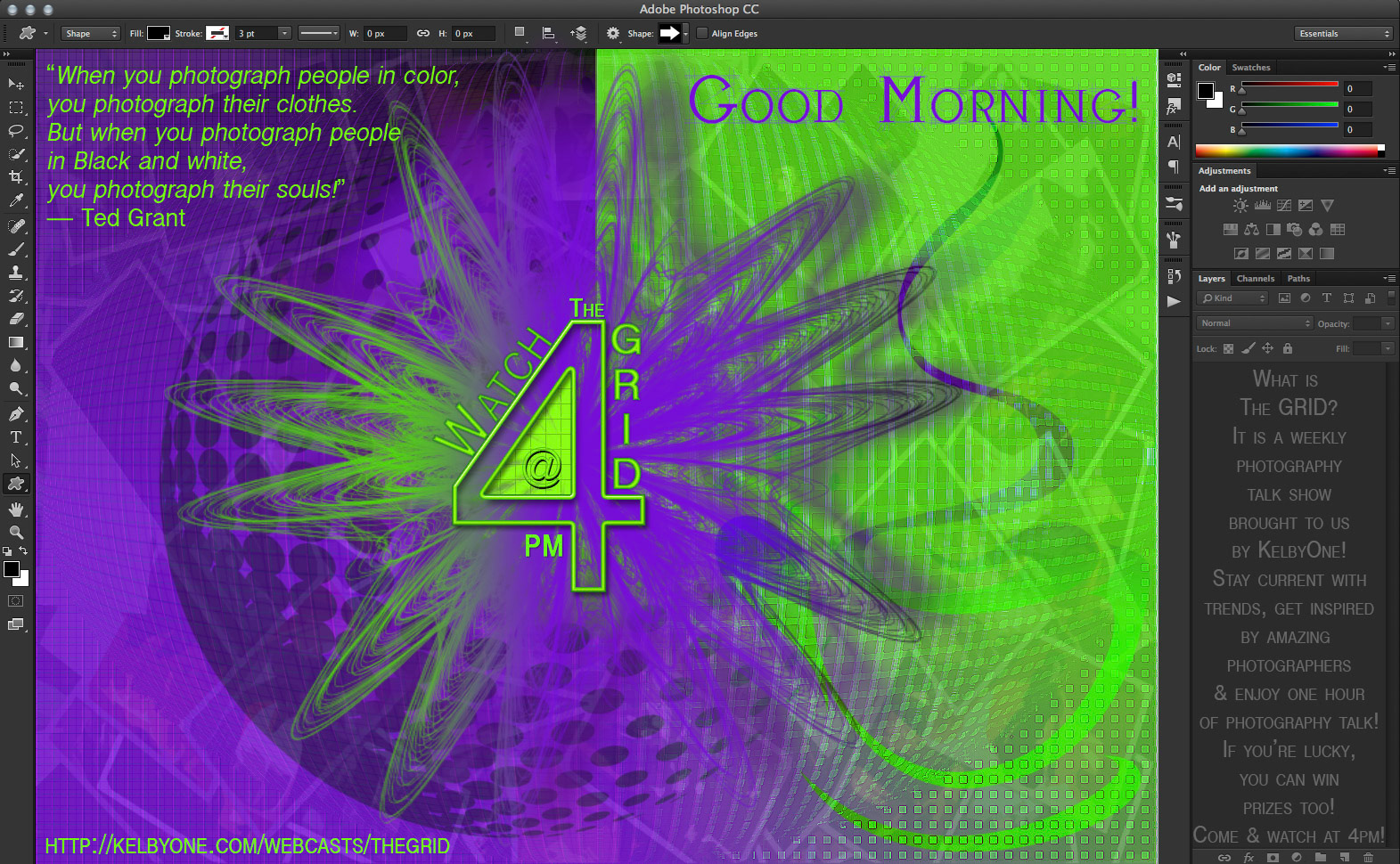
Task: Select the Custom Shape tool in toolbox
Action: click(x=16, y=484)
